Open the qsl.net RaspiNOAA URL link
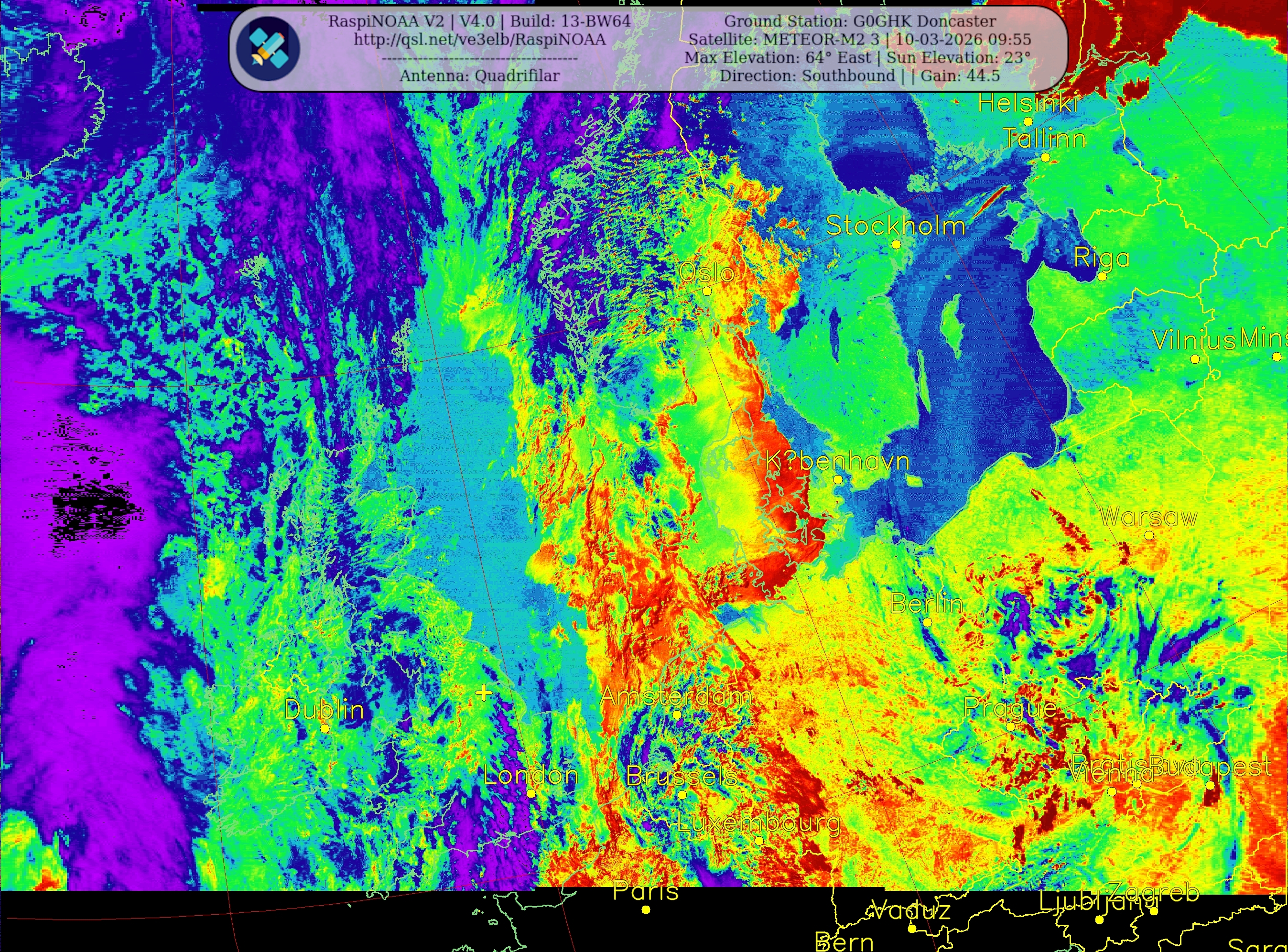1288x952 pixels. pos(479,39)
